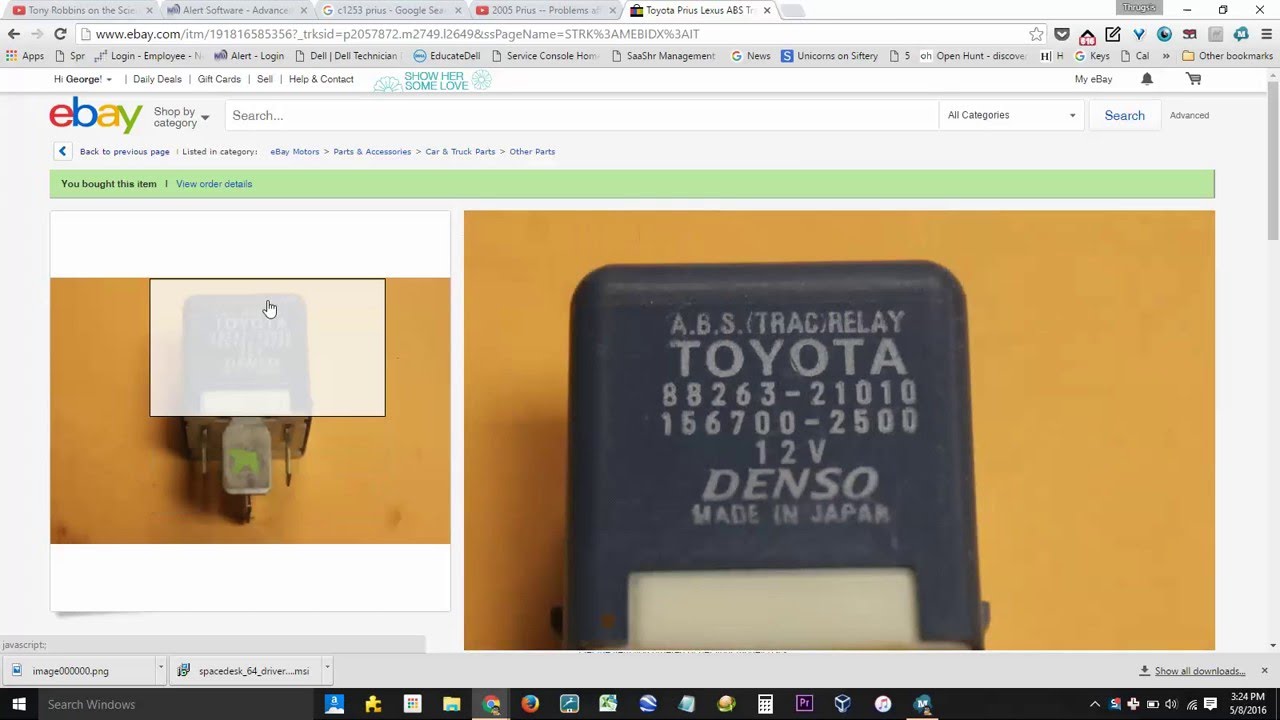Click the eBay Motors breadcrumb
The height and width of the screenshot is (720, 1280).
pyautogui.click(x=295, y=152)
